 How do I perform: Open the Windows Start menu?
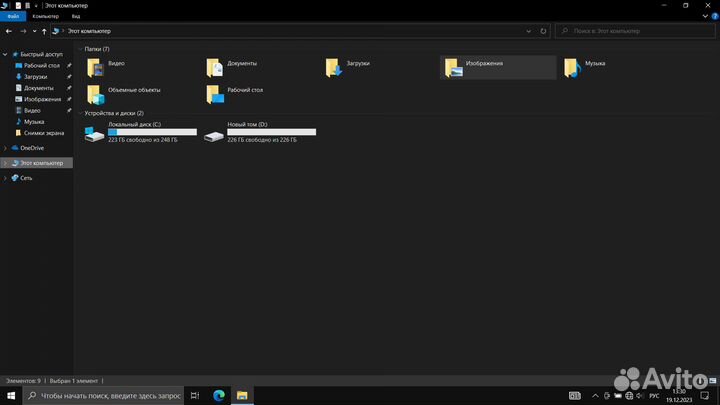tap(12, 396)
